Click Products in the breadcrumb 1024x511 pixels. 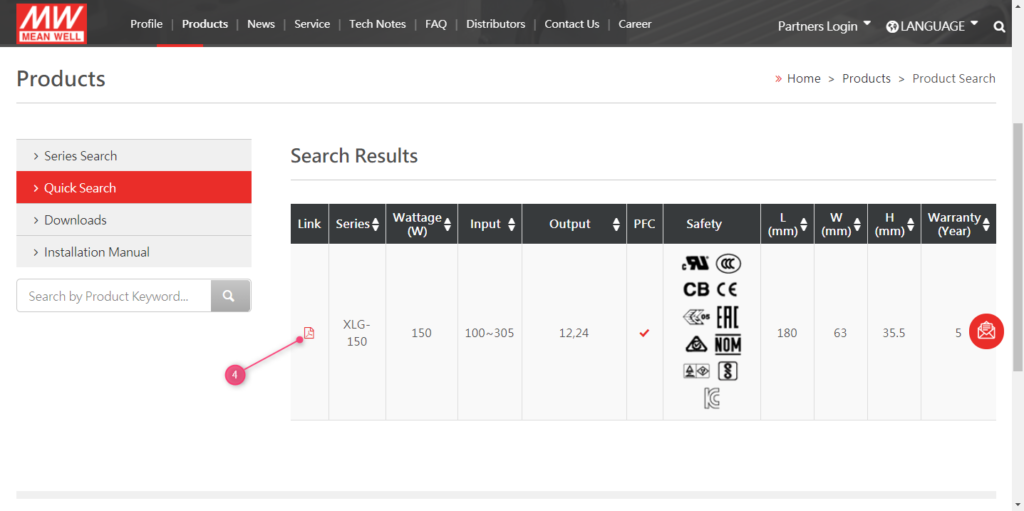(867, 78)
